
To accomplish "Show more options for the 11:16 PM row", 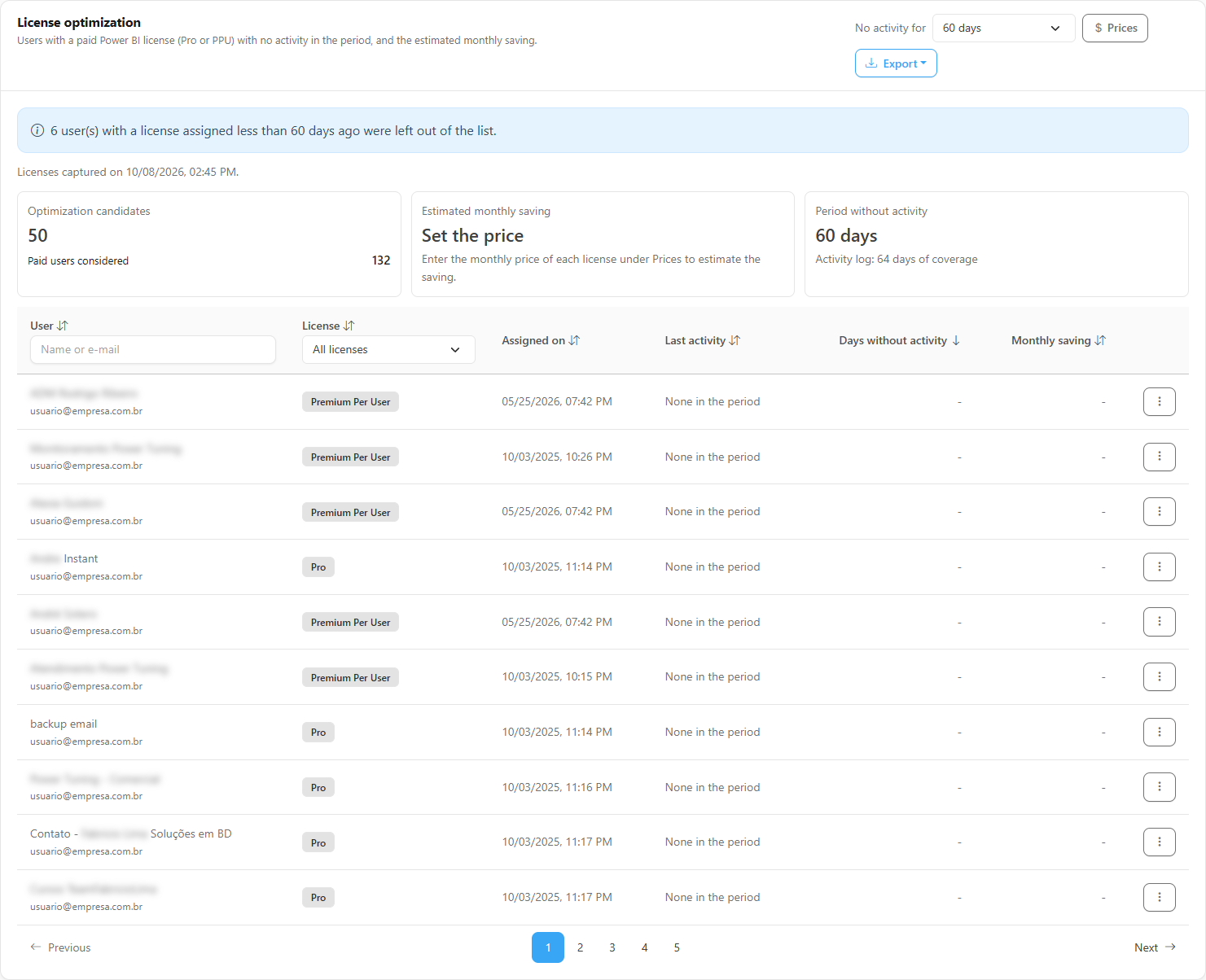I will tap(1160, 787).
